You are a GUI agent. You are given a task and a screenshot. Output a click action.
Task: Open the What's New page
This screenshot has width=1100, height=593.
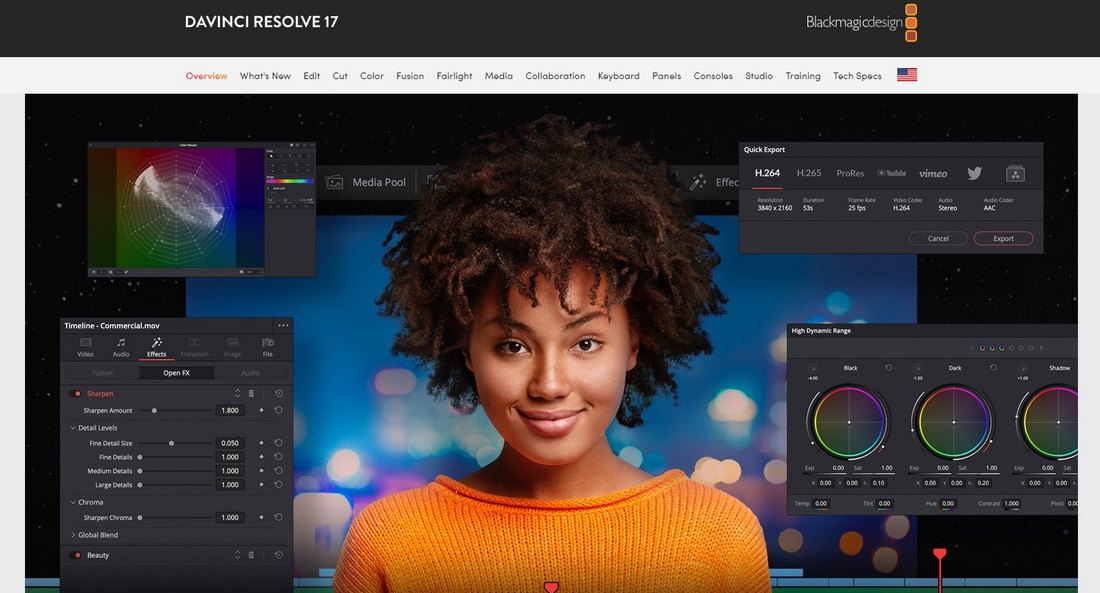[265, 76]
